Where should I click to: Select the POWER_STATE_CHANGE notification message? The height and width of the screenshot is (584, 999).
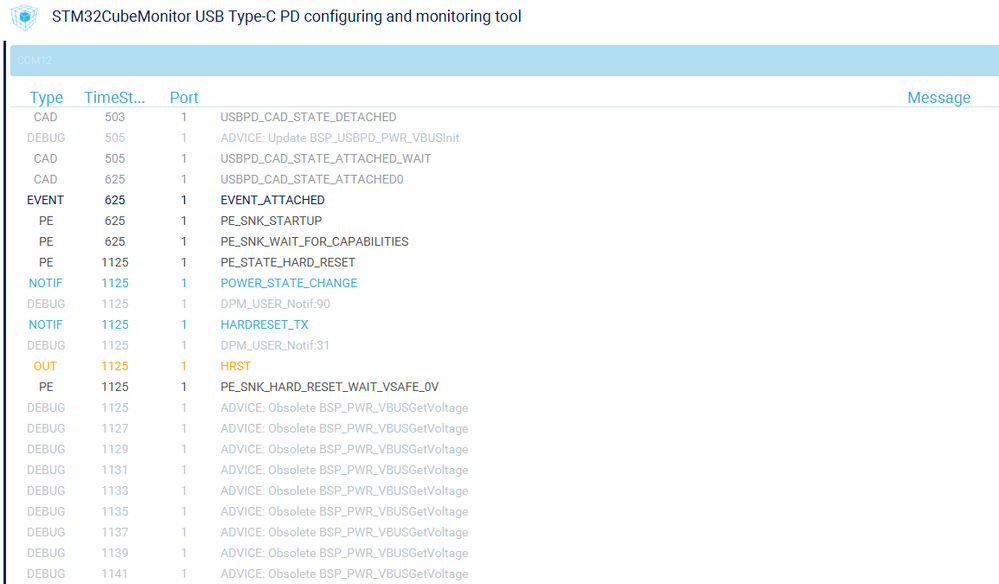[x=289, y=283]
